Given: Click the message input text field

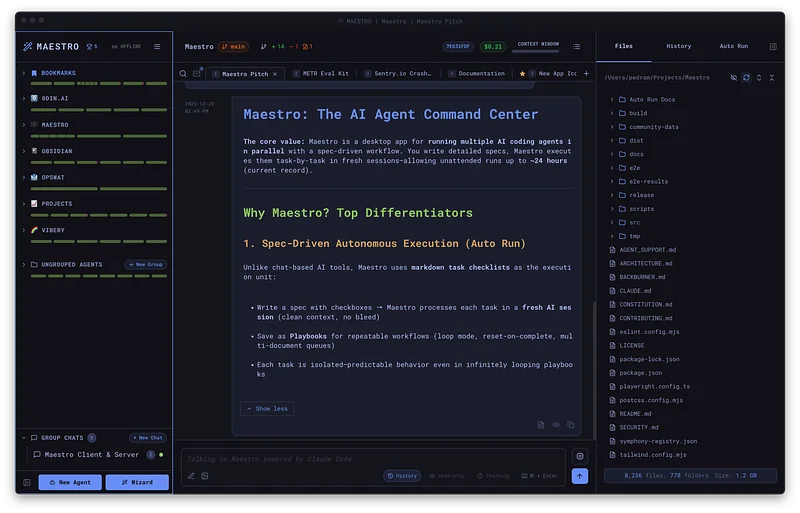Looking at the screenshot, I should pyautogui.click(x=375, y=459).
